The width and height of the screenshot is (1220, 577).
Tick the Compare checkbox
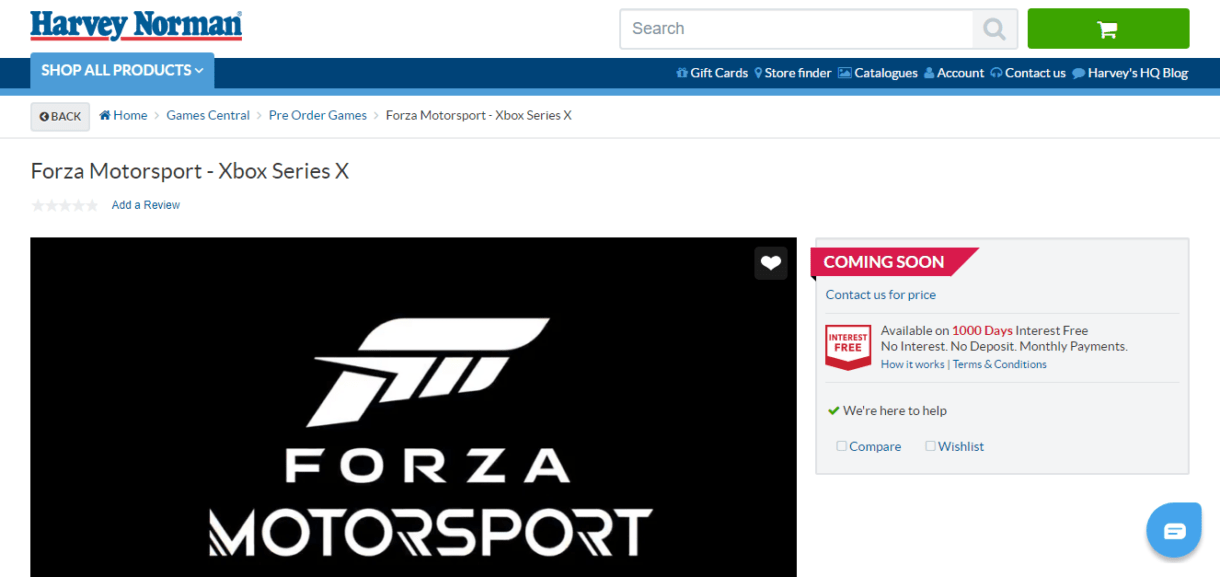tap(841, 446)
